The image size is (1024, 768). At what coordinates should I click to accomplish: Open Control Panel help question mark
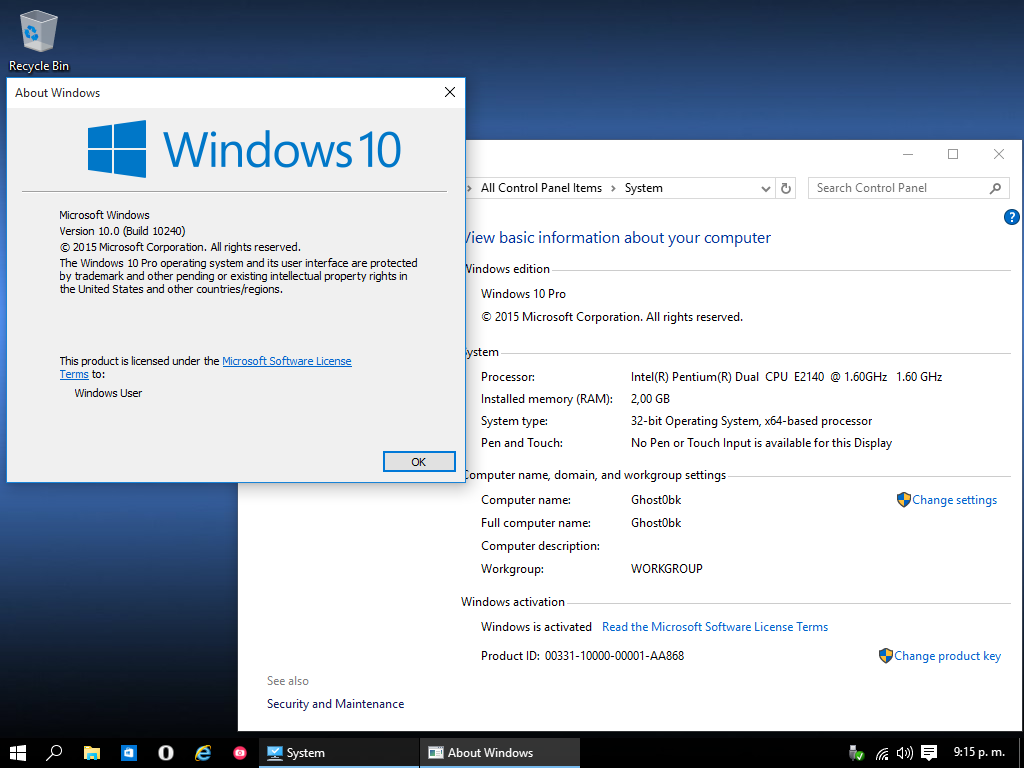(x=1011, y=217)
